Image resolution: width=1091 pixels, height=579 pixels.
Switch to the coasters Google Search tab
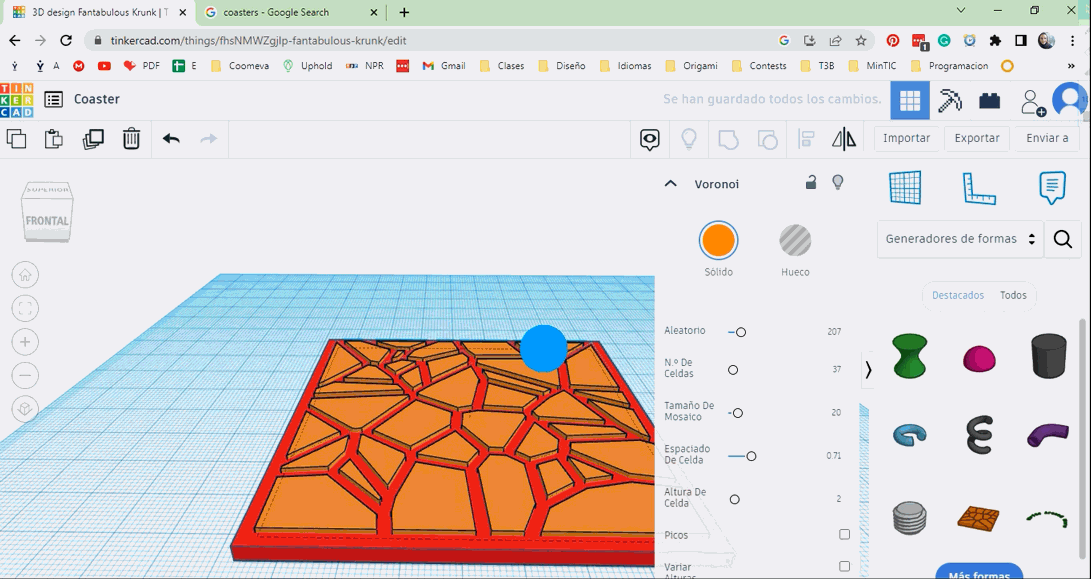292,13
